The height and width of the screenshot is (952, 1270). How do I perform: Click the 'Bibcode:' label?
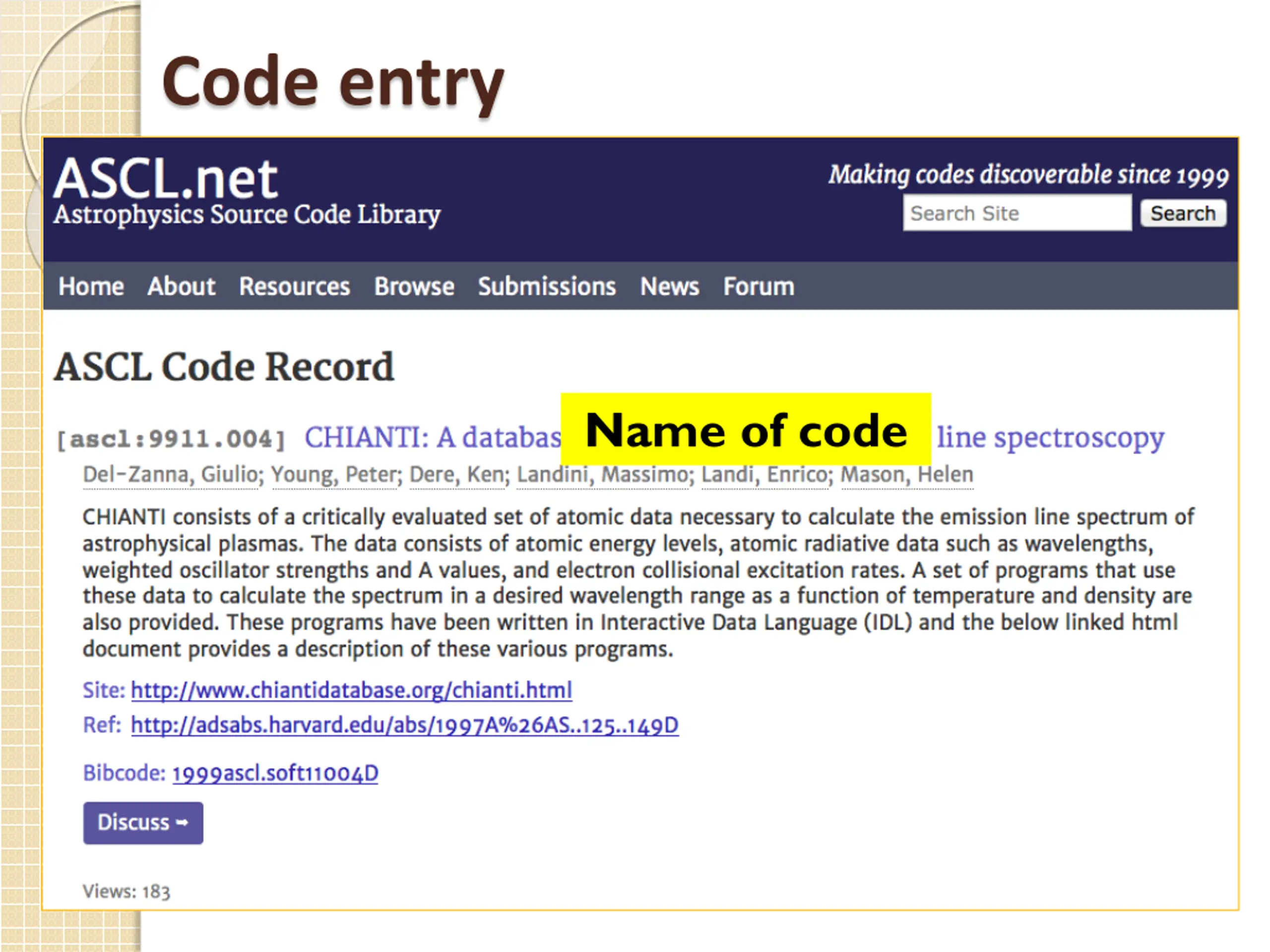pyautogui.click(x=125, y=773)
